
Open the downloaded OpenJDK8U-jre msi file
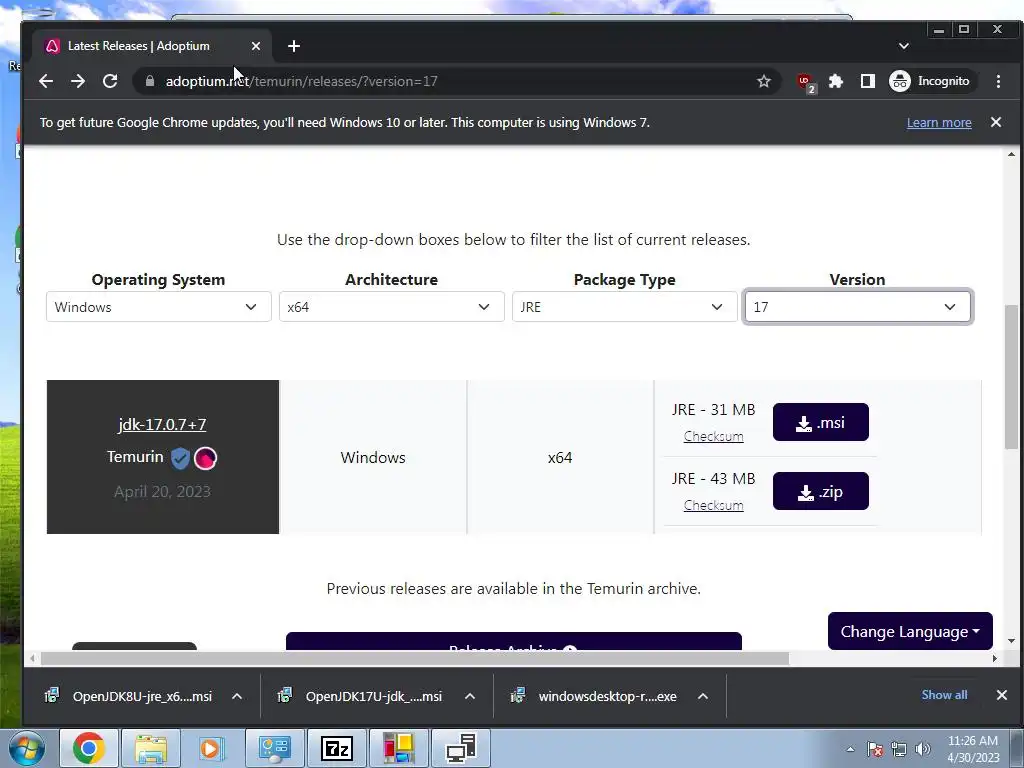click(x=129, y=696)
